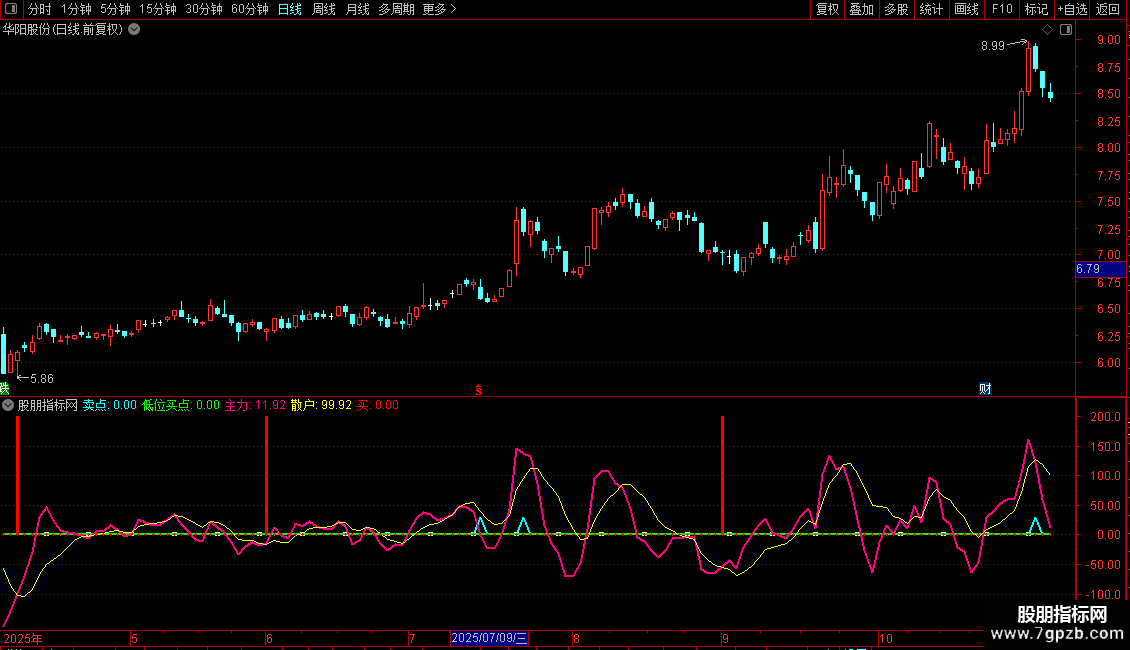This screenshot has width=1130, height=650.
Task: Open the 多股 multi-stock view
Action: 896,9
